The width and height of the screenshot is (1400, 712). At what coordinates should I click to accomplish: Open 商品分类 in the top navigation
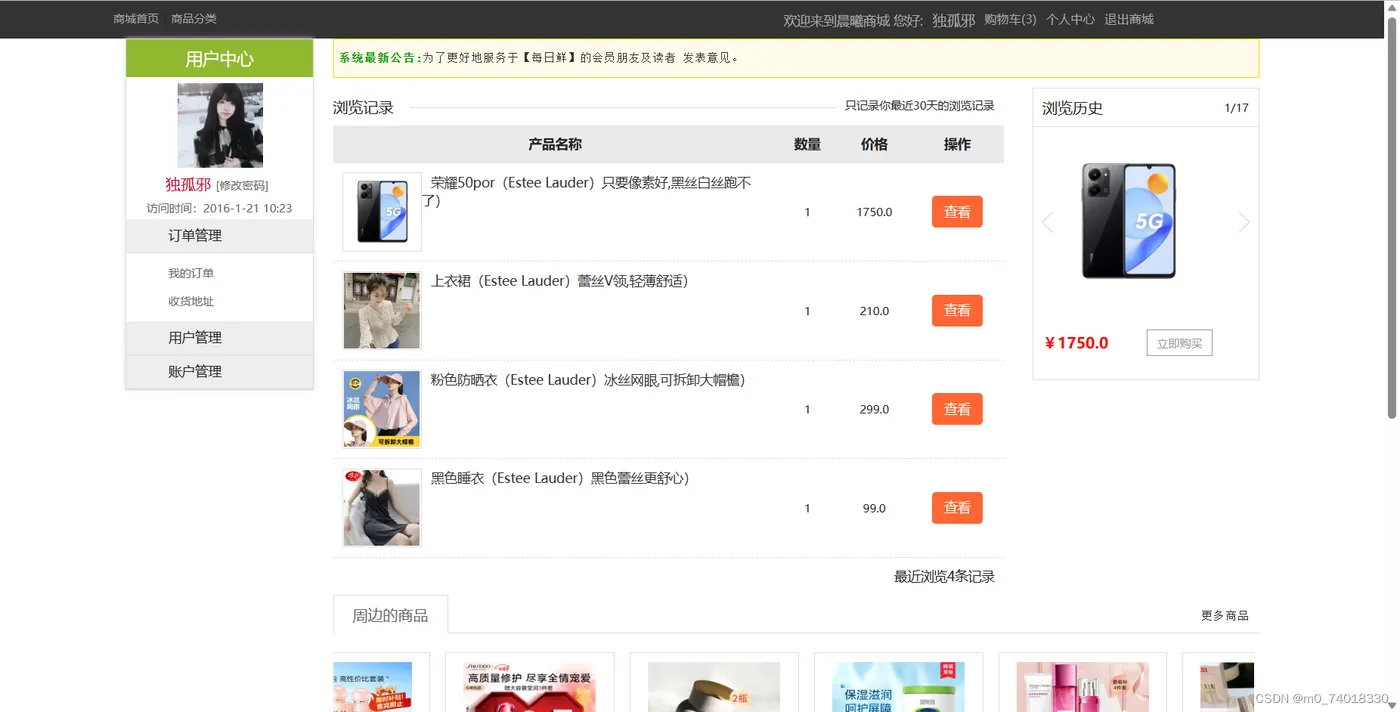pos(194,19)
